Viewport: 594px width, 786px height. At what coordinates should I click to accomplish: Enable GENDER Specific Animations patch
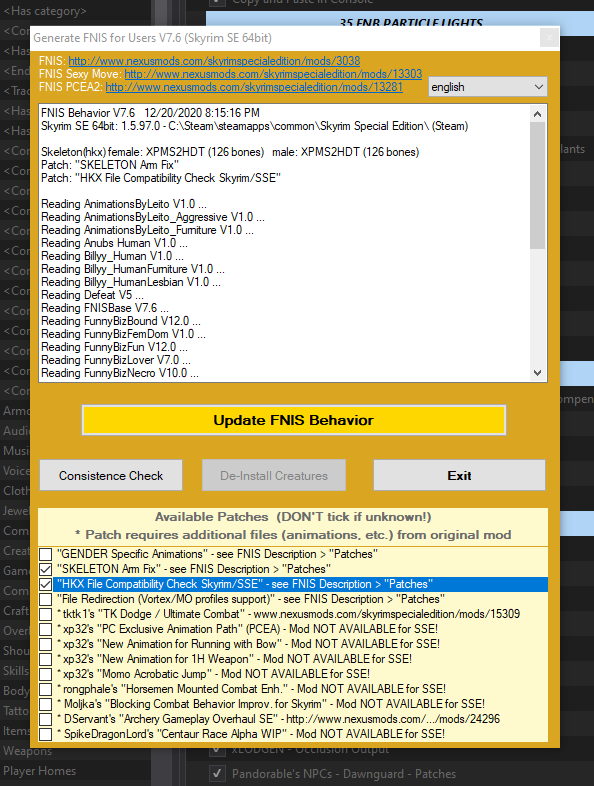46,554
